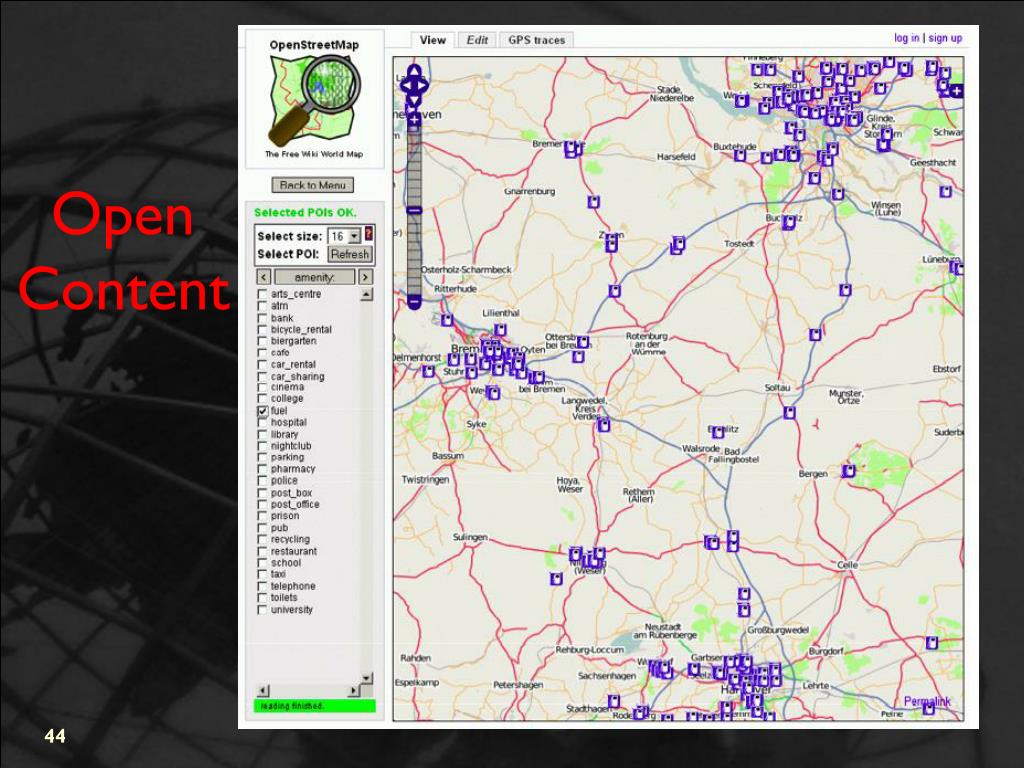1024x768 pixels.
Task: Click the OpenStreetMap magnifying glass logo
Action: point(314,100)
